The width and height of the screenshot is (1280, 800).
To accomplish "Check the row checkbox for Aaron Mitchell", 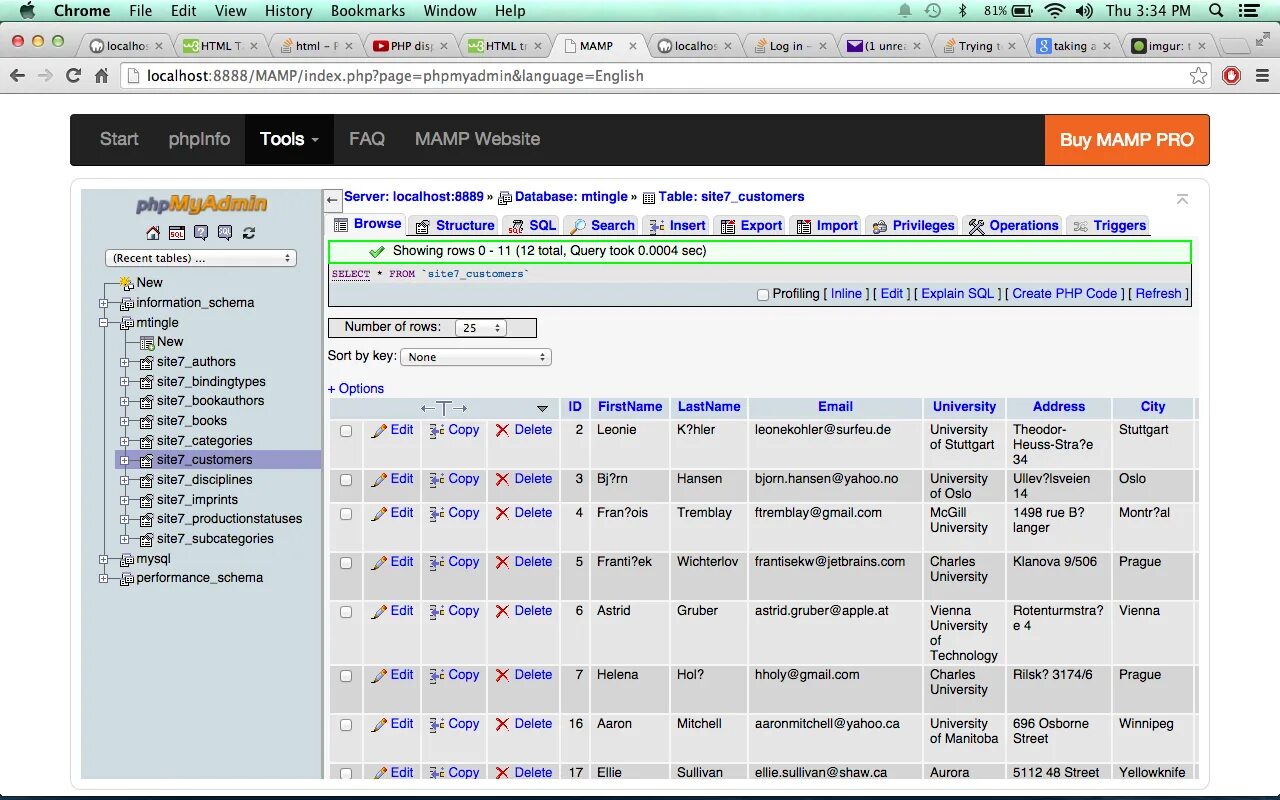I will 346,725.
